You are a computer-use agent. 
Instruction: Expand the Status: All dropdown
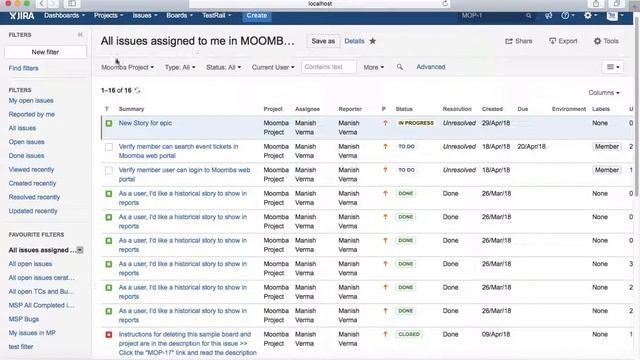pos(223,67)
